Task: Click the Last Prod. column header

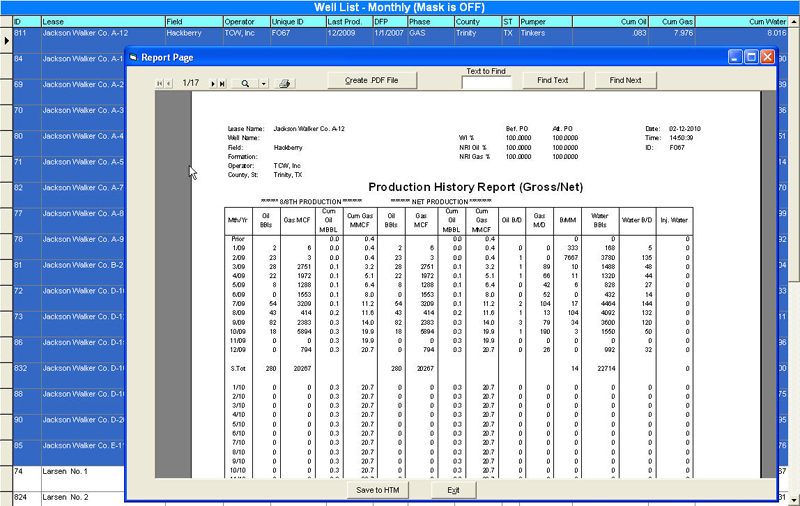Action: 349,21
